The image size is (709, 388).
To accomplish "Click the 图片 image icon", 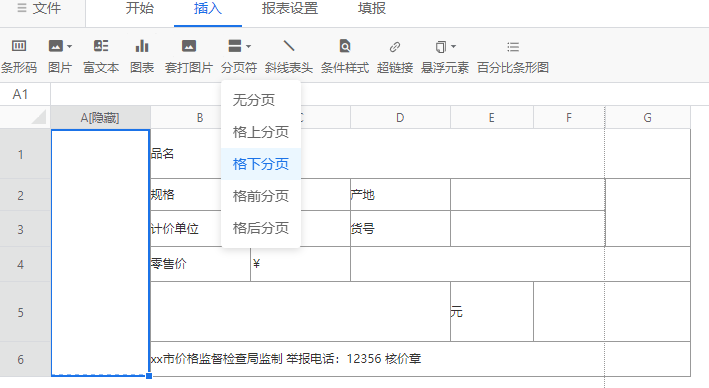I will [x=56, y=46].
